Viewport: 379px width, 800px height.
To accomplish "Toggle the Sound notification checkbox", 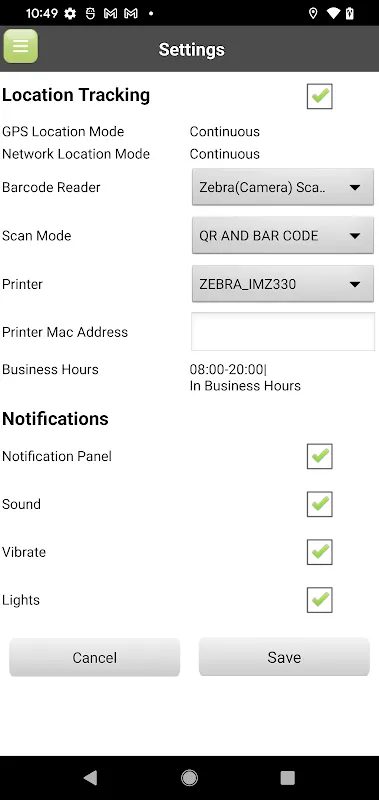I will coord(320,504).
